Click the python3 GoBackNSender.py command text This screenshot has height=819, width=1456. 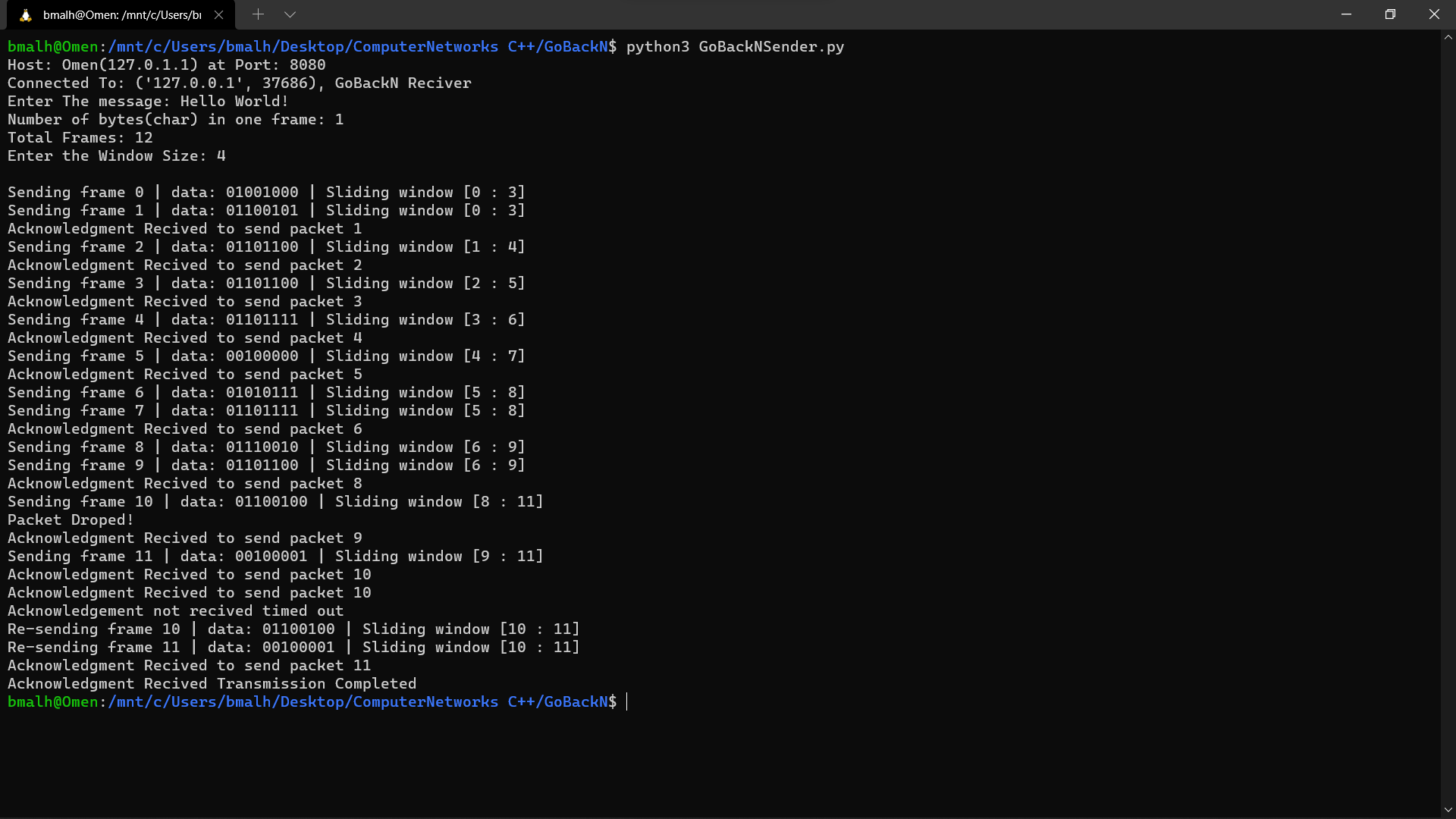click(734, 46)
